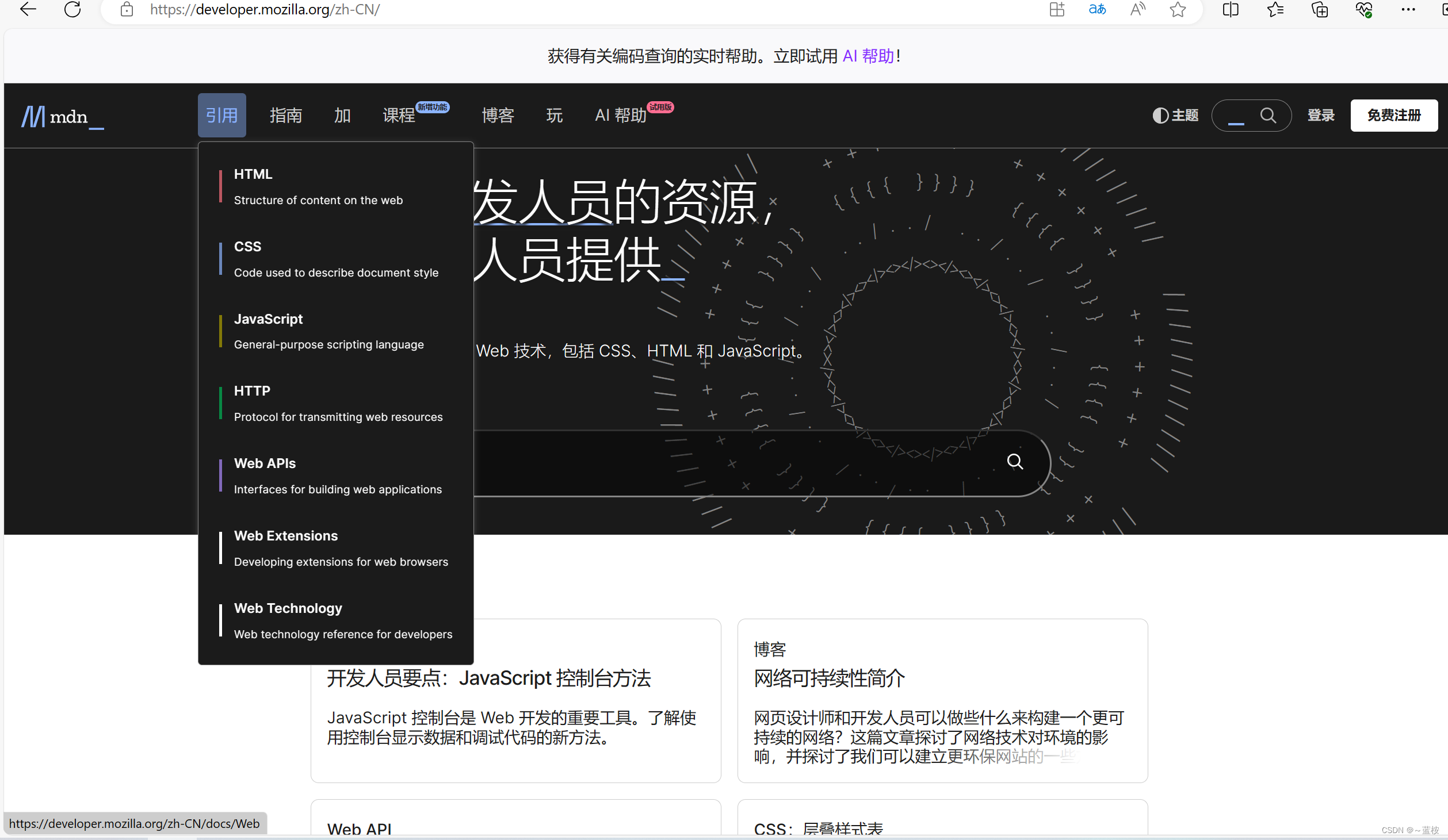
Task: Open the collections icon
Action: pyautogui.click(x=1319, y=9)
